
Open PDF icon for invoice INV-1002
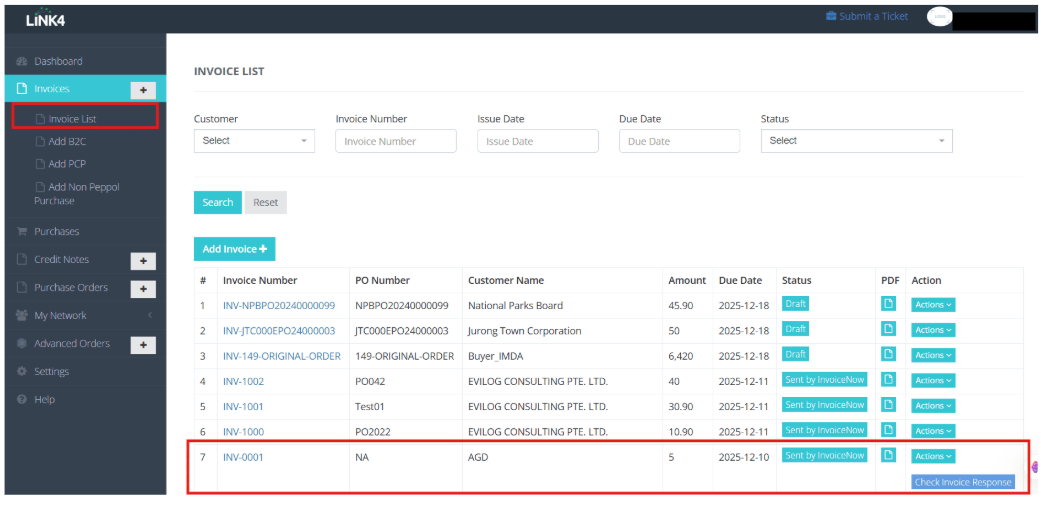click(x=888, y=379)
